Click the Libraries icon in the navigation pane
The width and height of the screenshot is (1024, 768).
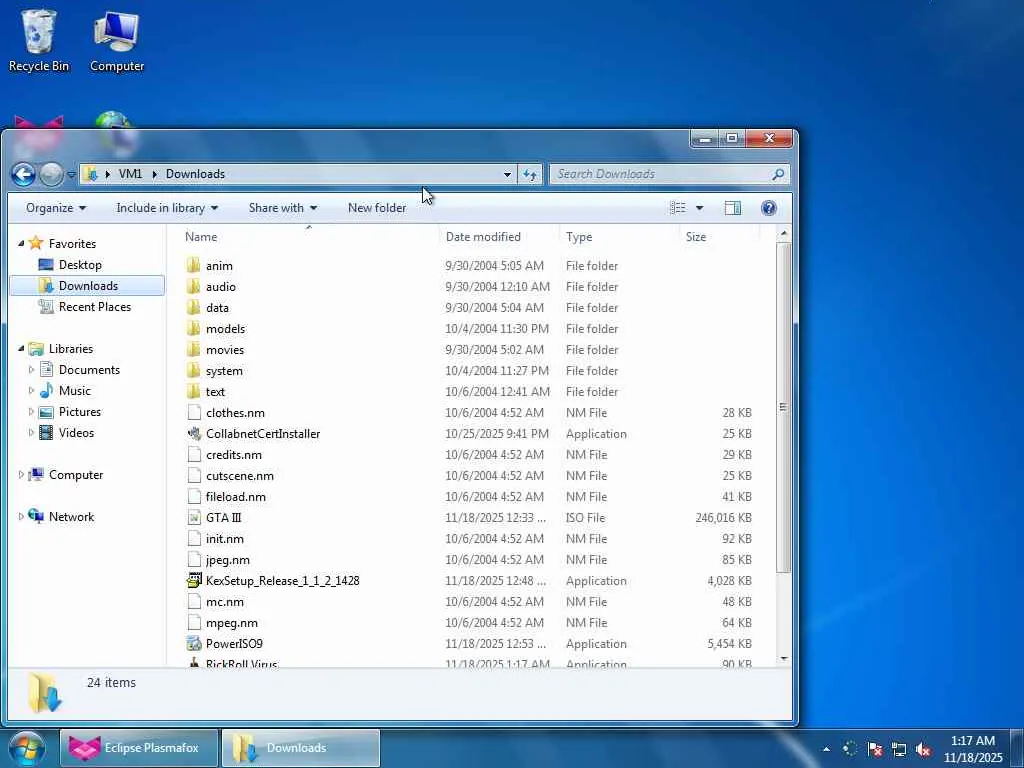click(x=36, y=349)
